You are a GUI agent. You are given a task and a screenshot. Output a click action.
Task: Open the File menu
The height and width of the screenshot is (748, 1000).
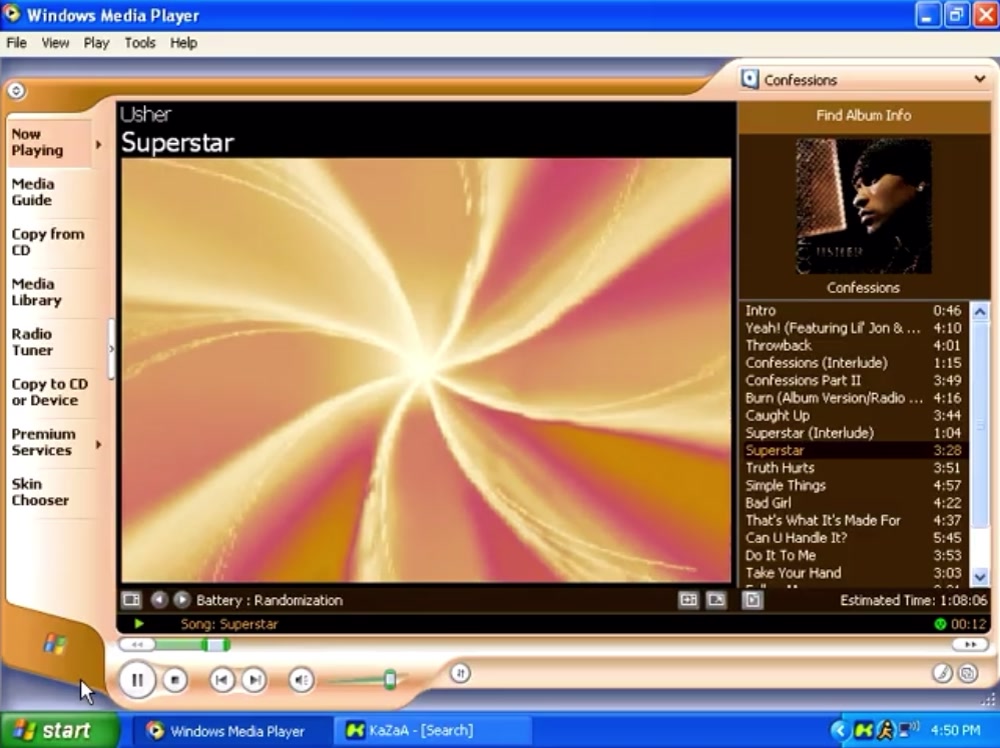tap(17, 43)
